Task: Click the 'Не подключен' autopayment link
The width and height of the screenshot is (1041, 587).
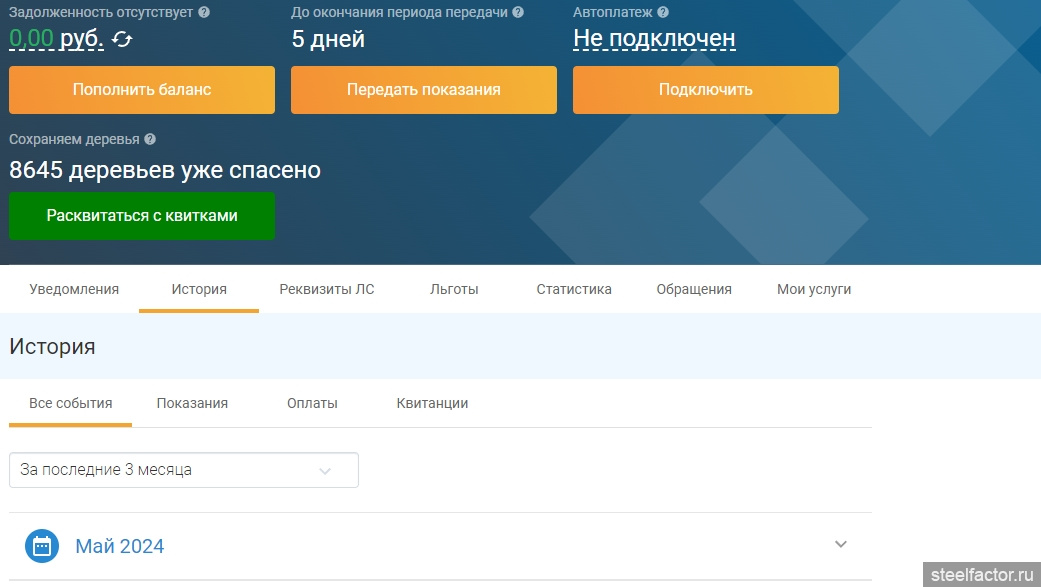Action: (654, 39)
